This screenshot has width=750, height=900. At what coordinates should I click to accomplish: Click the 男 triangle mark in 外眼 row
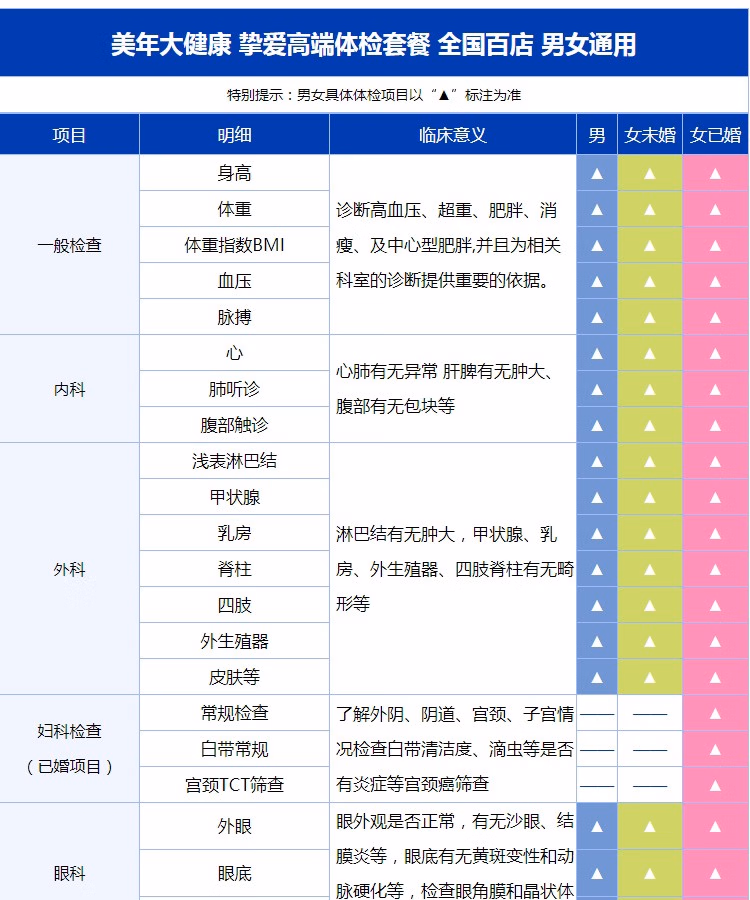[x=597, y=827]
